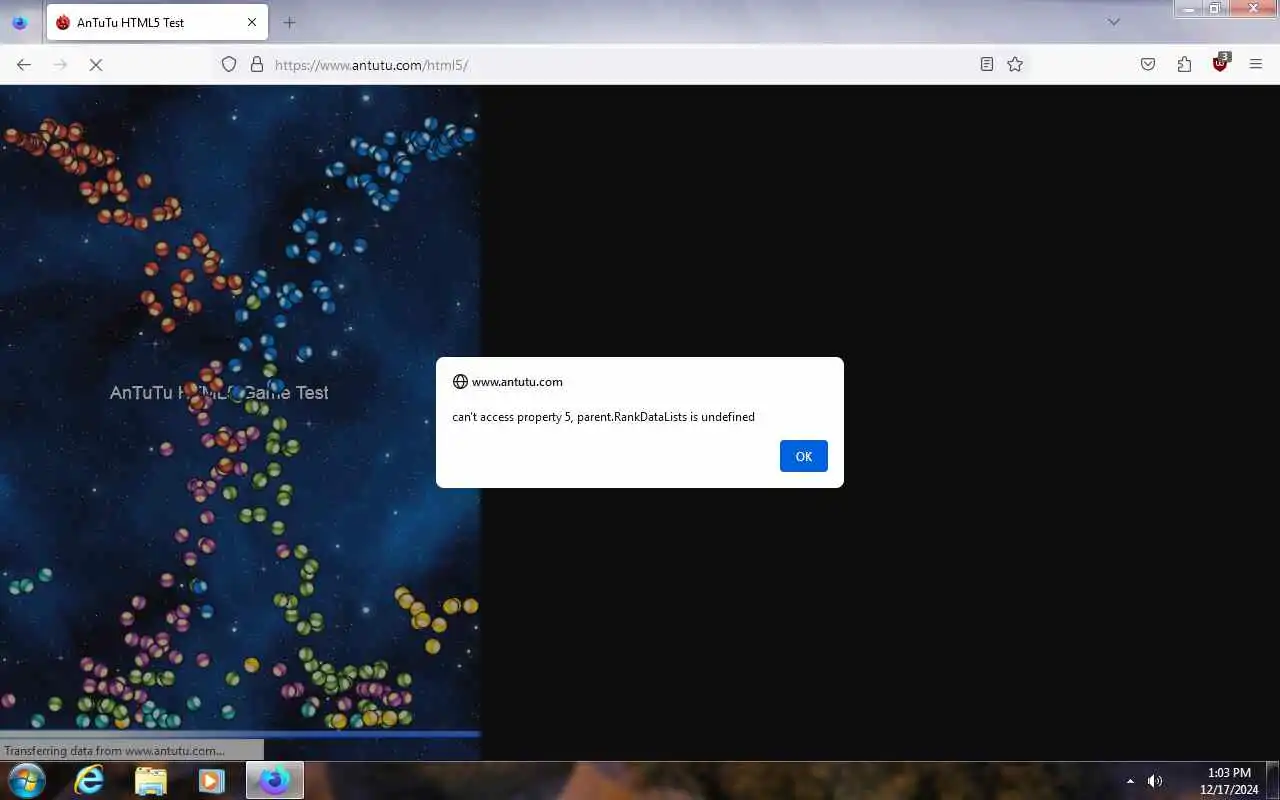This screenshot has height=800, width=1280.
Task: Go back to the previous page
Action: click(24, 65)
